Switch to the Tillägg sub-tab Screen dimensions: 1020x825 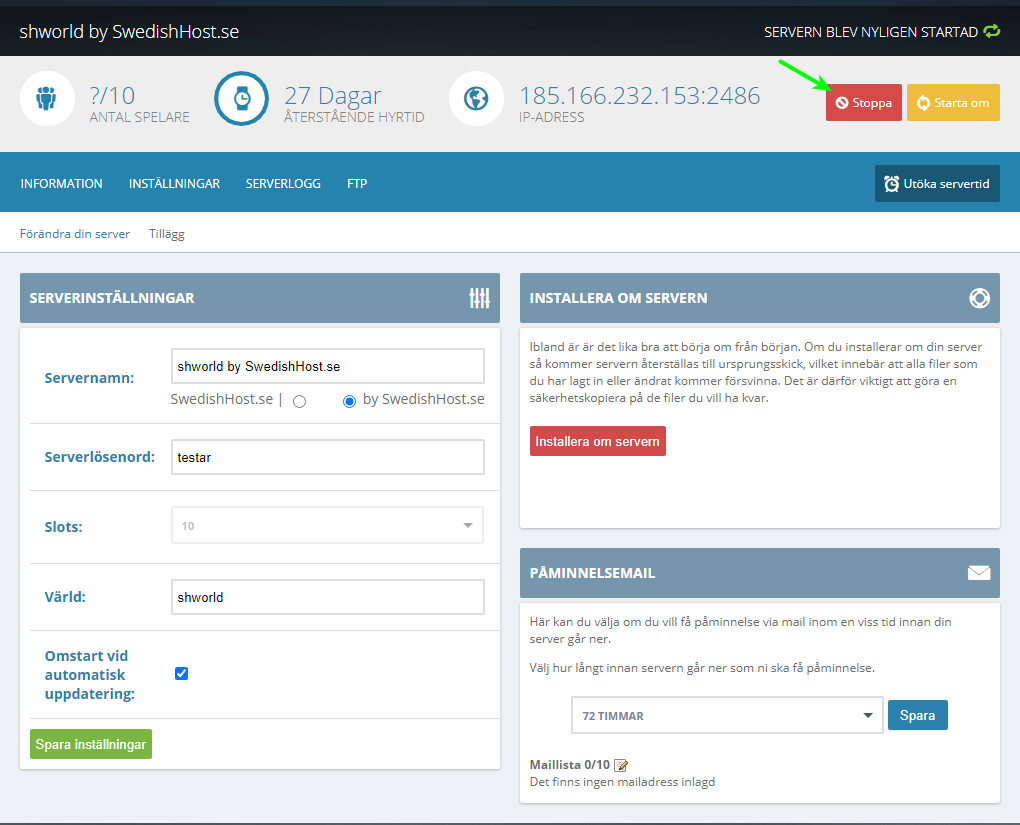(167, 234)
